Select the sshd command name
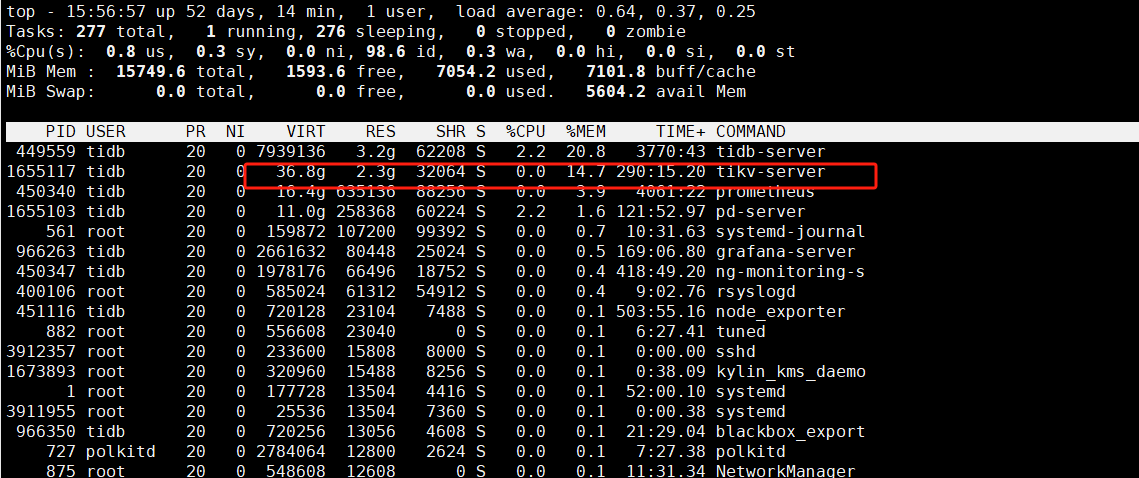Image resolution: width=1139 pixels, height=478 pixels. 736,352
